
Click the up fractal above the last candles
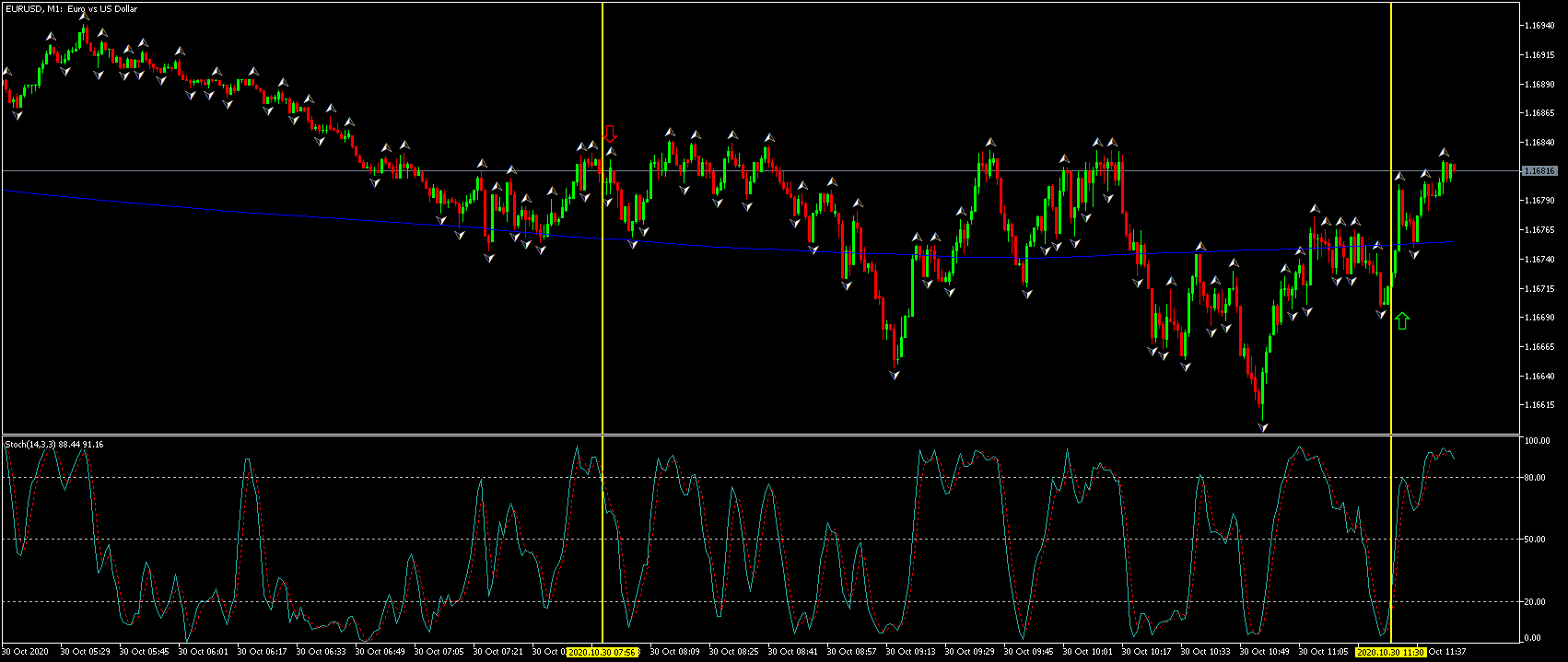(1445, 152)
